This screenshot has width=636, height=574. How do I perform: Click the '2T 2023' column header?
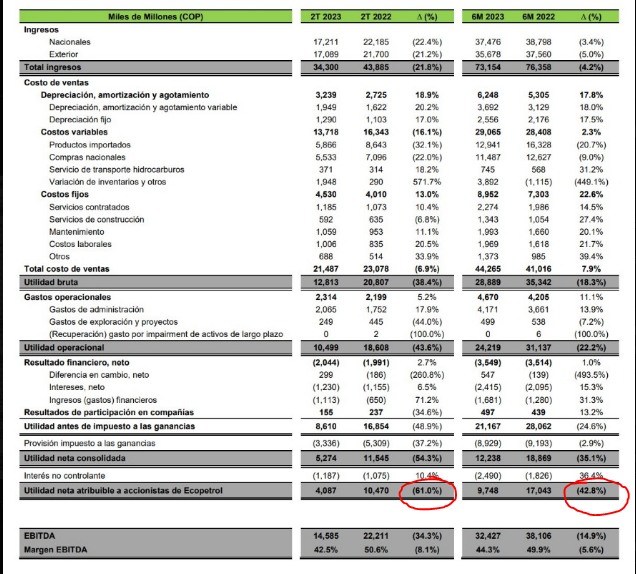[x=326, y=17]
